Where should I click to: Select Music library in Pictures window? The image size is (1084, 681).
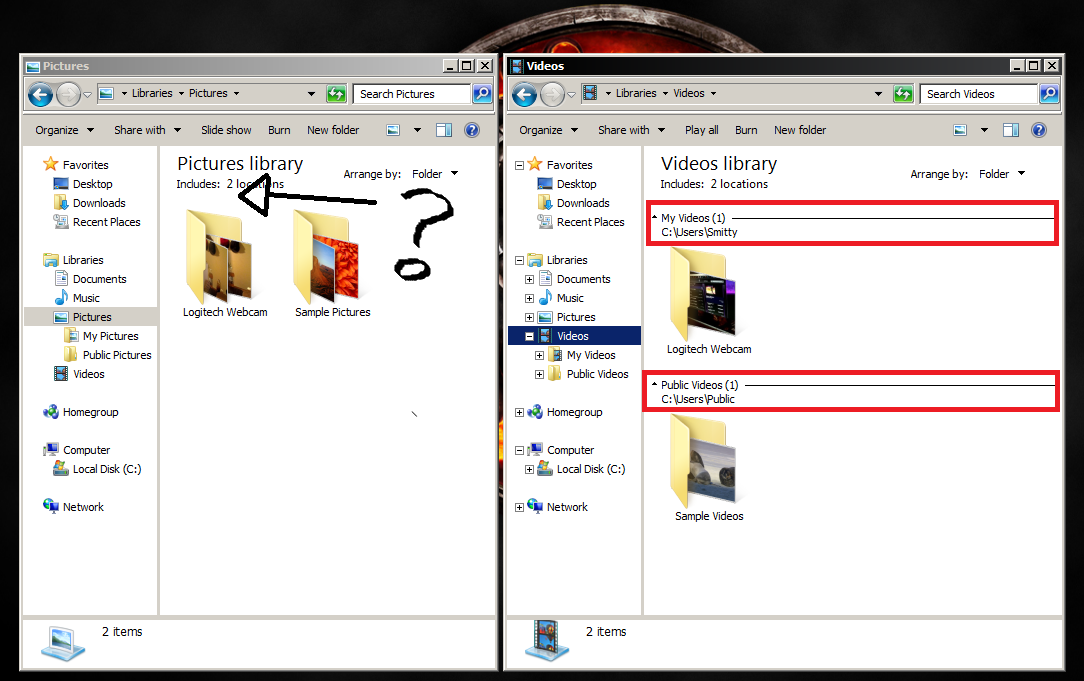(x=86, y=298)
